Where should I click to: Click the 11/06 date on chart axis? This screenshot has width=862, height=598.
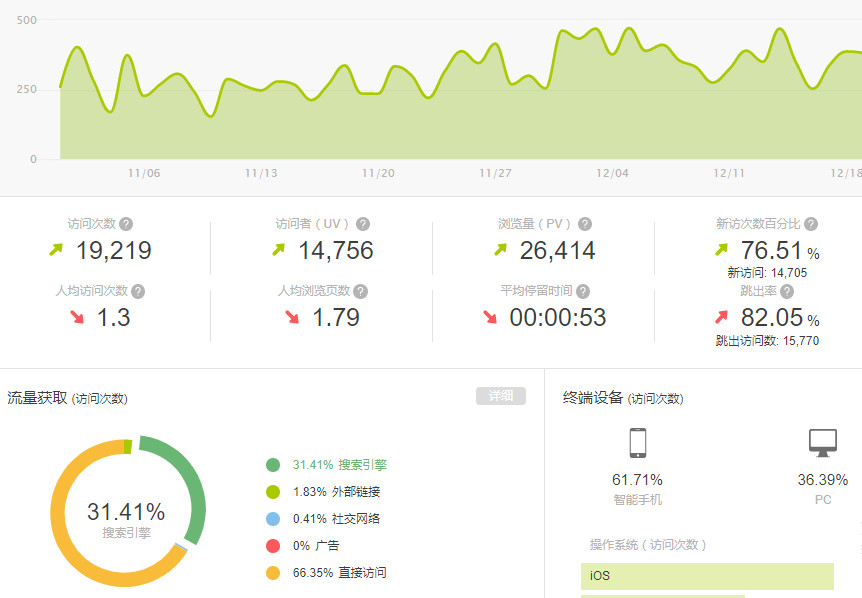tap(144, 173)
